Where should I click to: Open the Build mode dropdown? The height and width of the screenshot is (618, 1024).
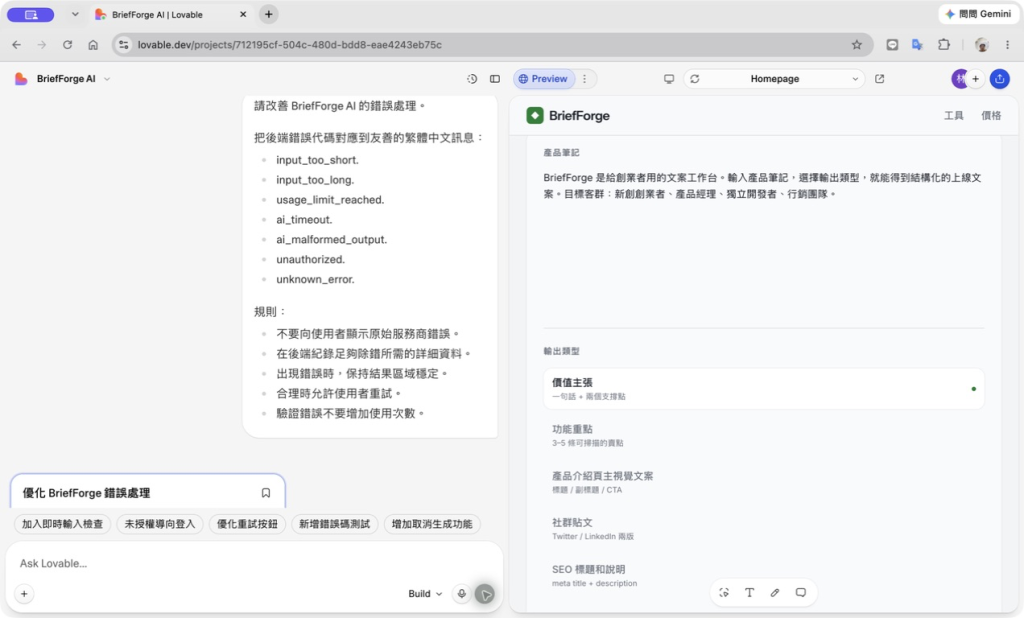point(425,594)
